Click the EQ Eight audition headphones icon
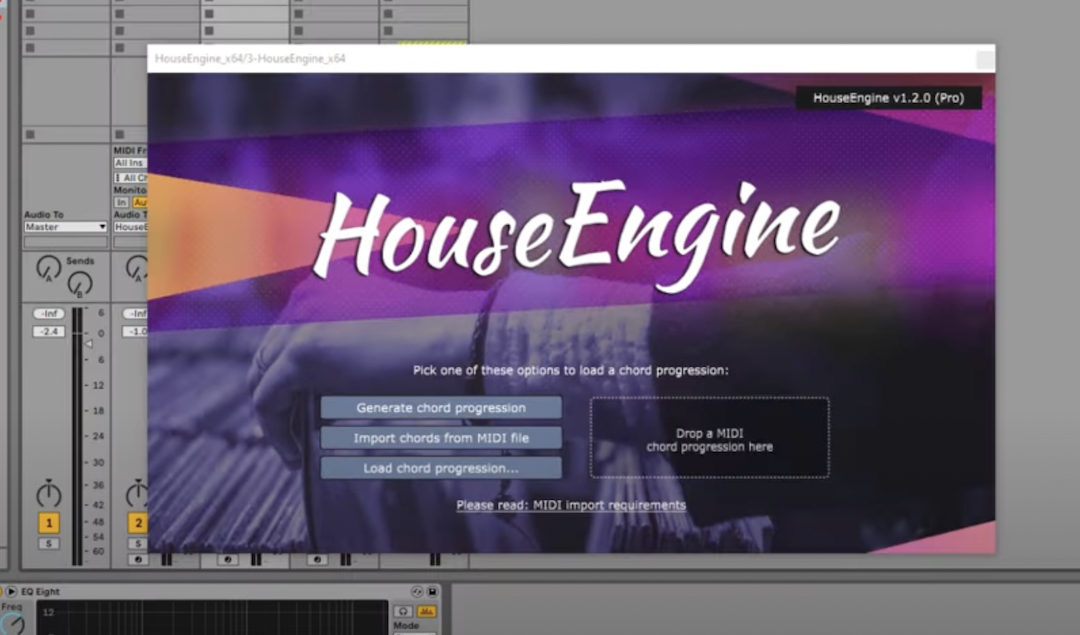 (403, 610)
